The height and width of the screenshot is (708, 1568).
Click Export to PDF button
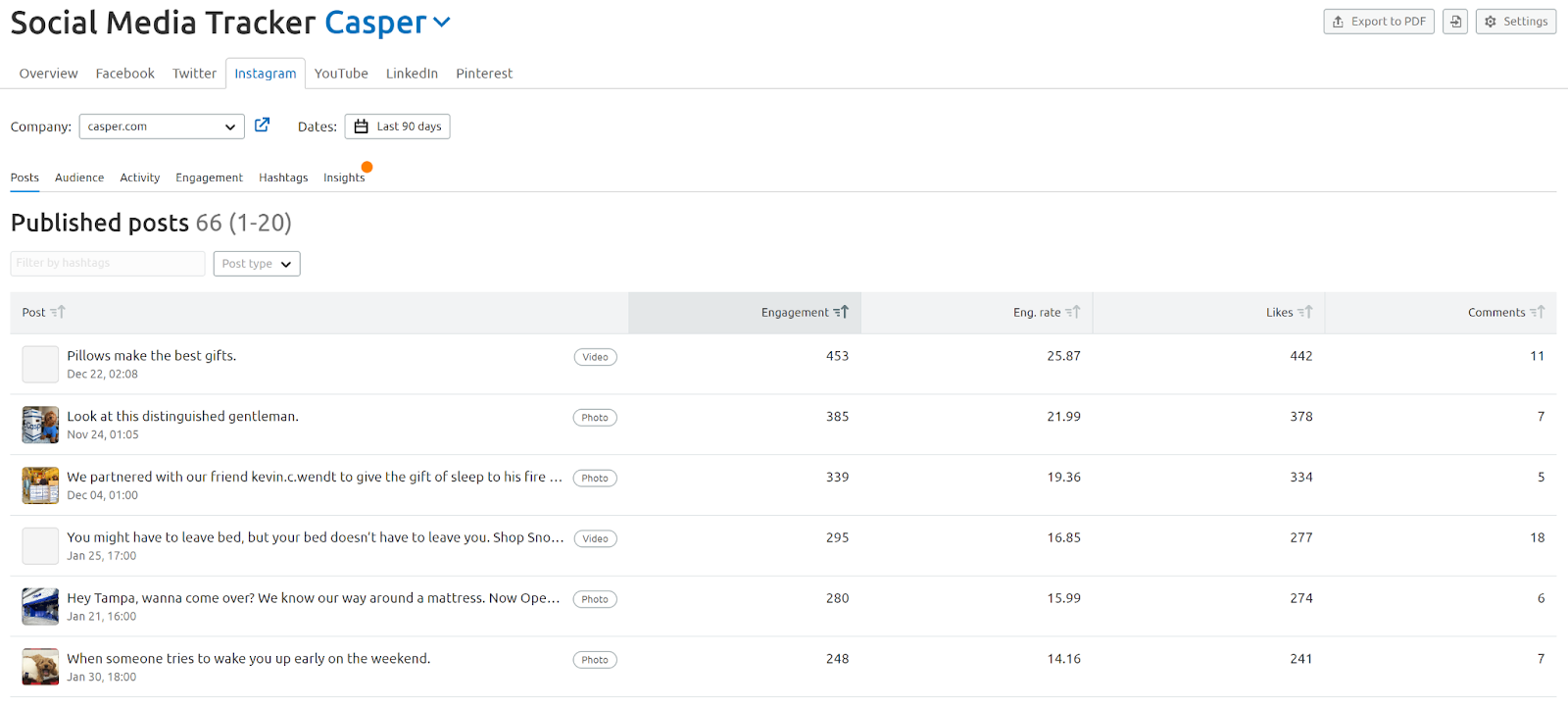tap(1378, 22)
